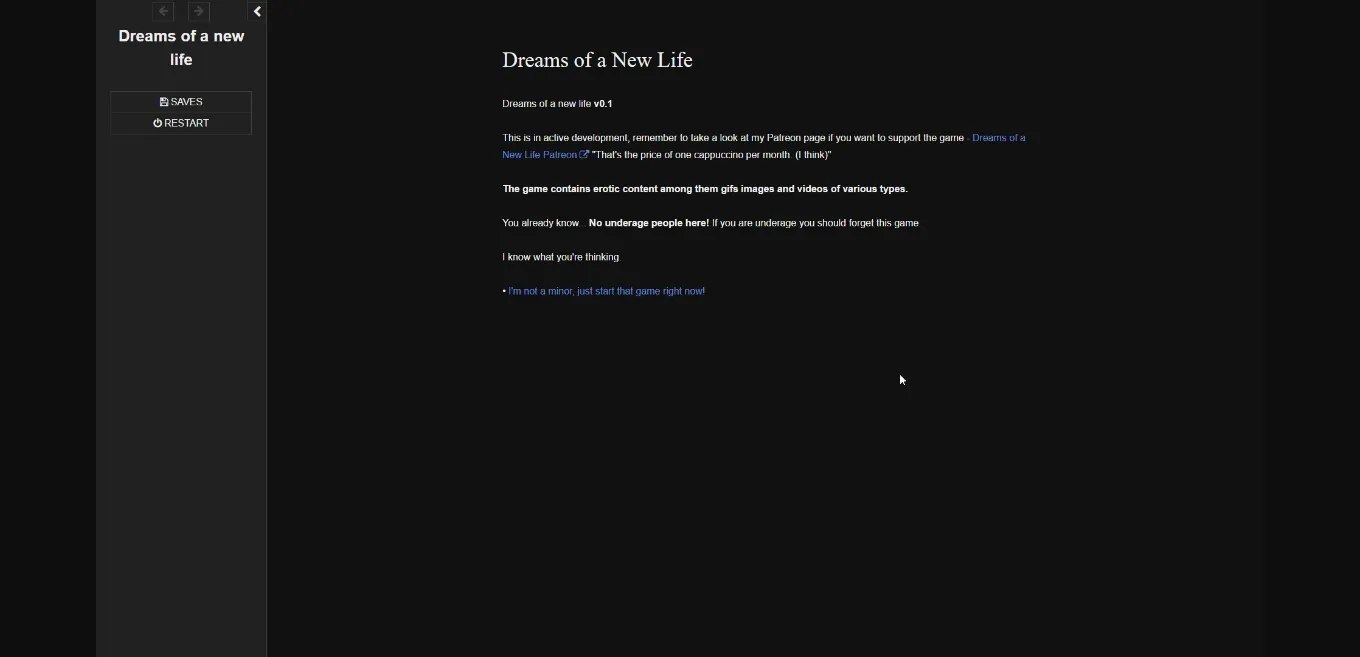Screen dimensions: 1360x657
Task: Click "I'm not a minor, just start that game"
Action: coord(606,291)
